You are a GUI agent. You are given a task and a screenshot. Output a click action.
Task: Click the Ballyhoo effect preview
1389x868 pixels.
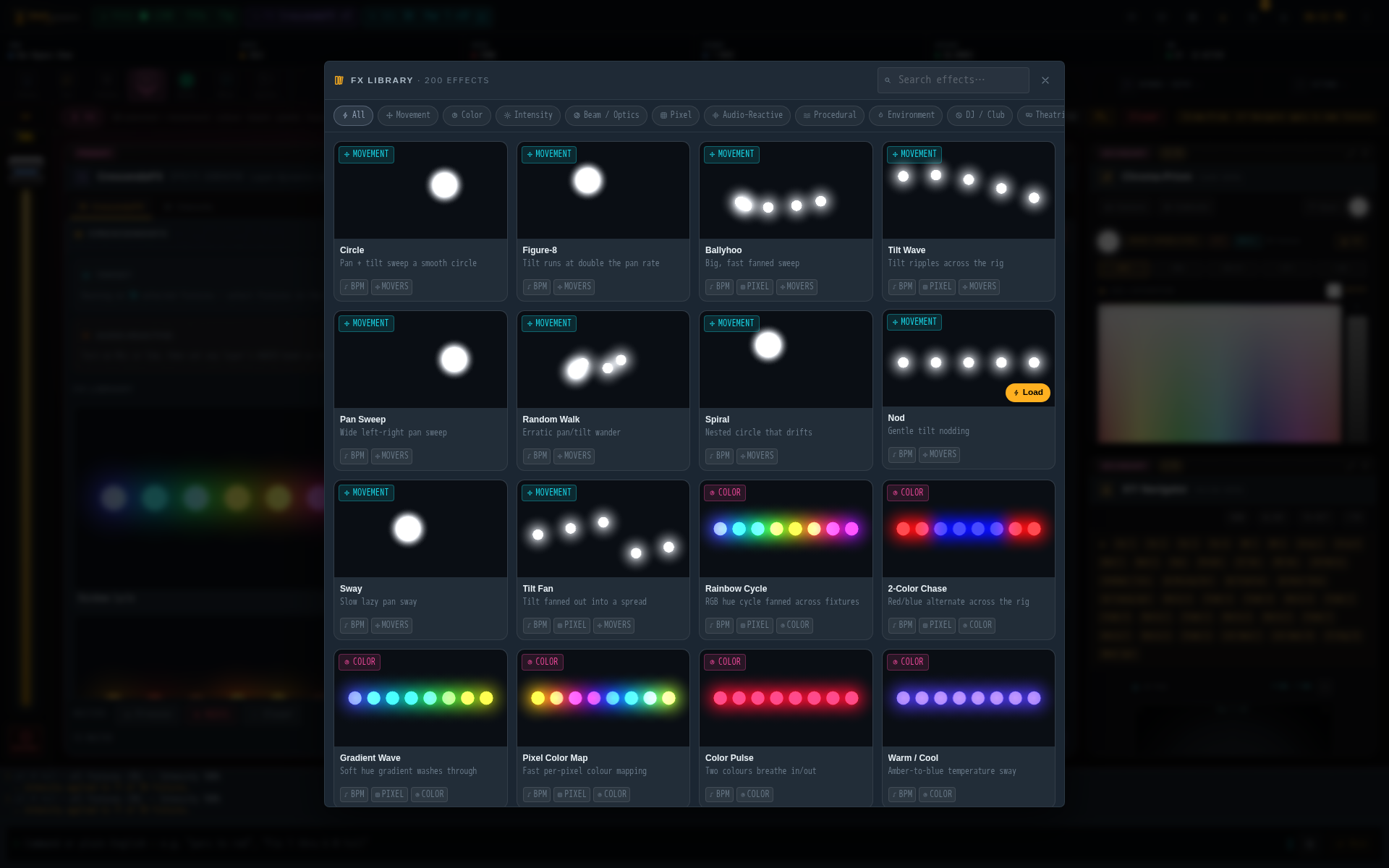786,190
